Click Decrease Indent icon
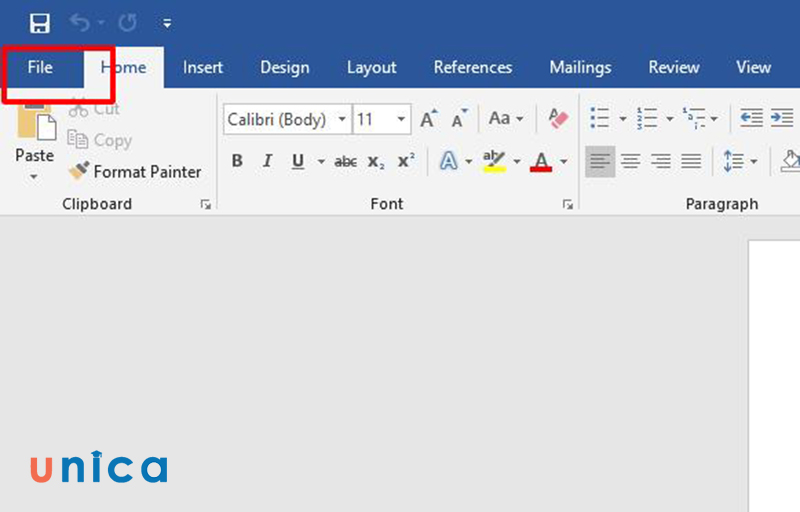The image size is (800, 512). tap(751, 118)
